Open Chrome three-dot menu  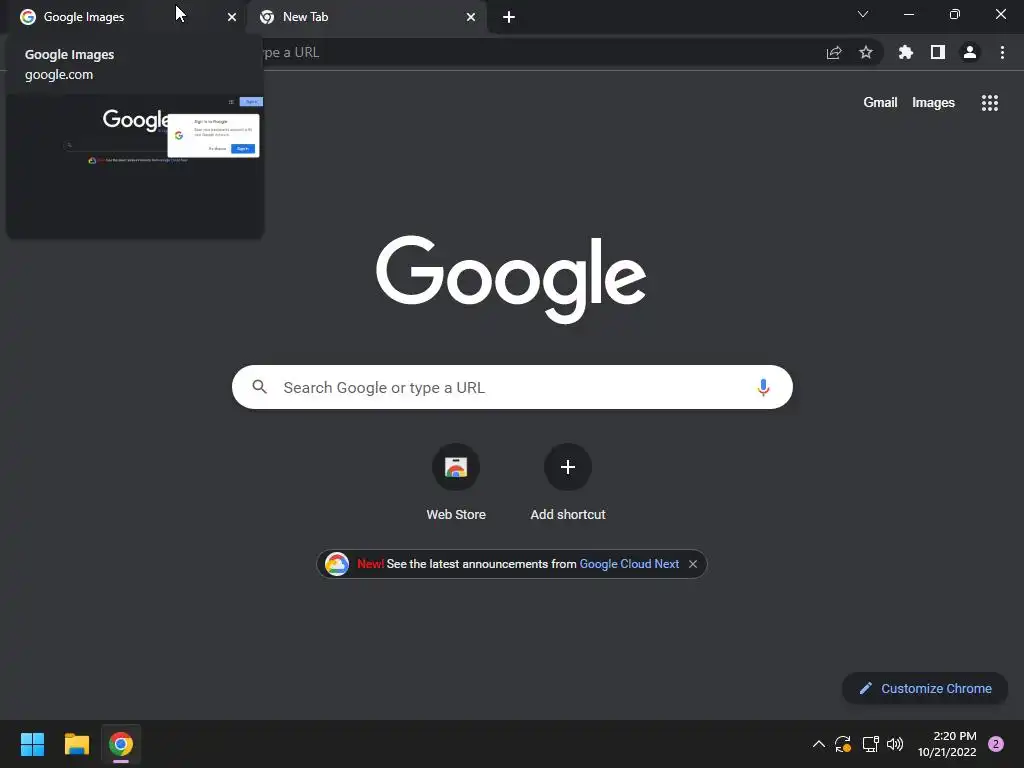pos(1002,52)
